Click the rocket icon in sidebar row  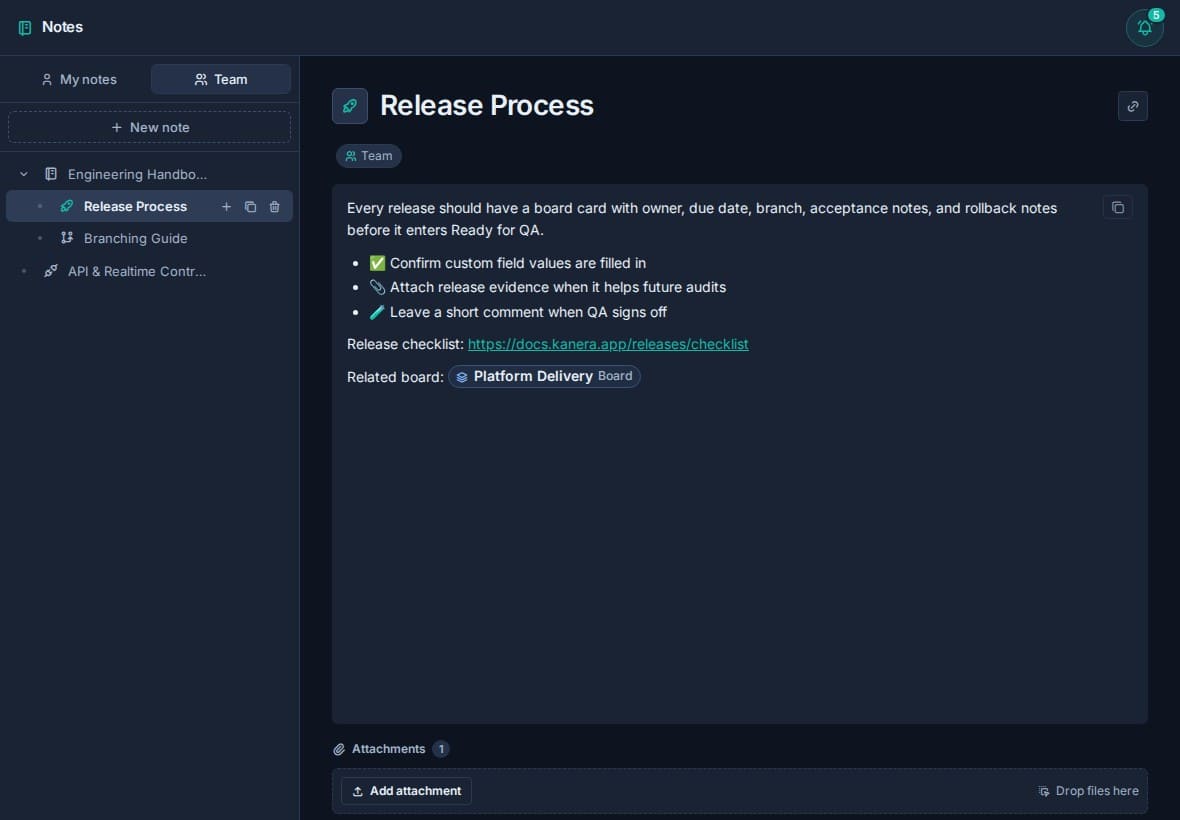pos(67,206)
